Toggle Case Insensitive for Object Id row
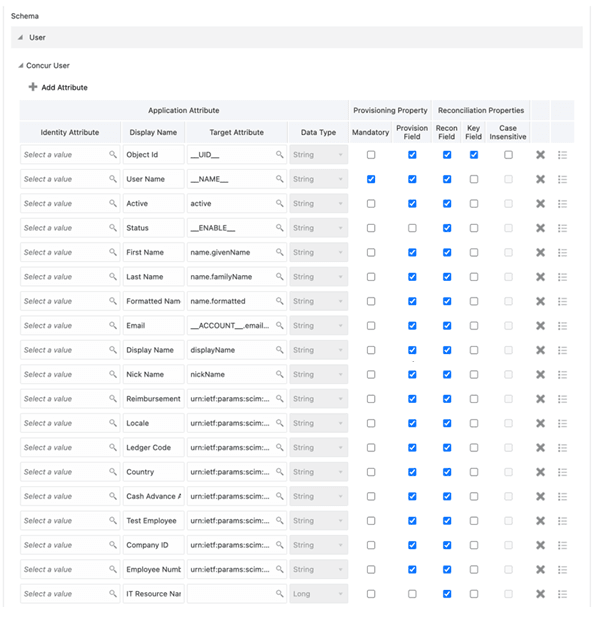The height and width of the screenshot is (618, 596). (508, 155)
